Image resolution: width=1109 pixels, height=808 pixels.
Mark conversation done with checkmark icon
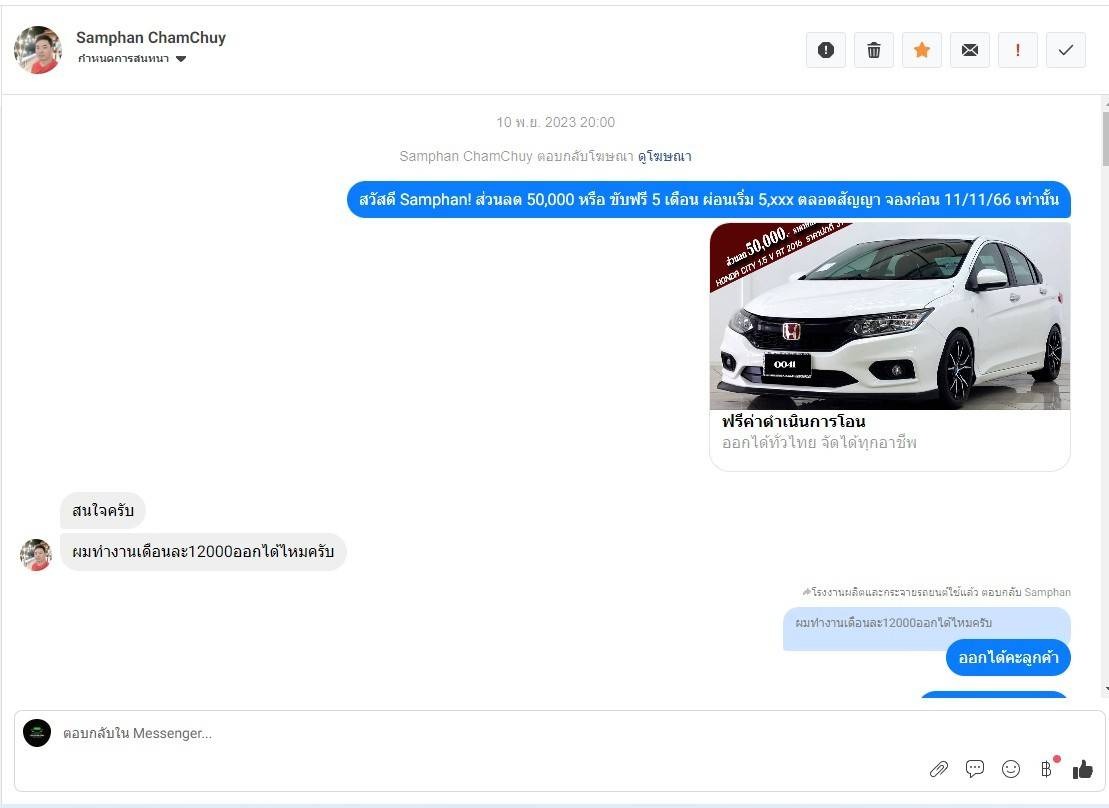tap(1066, 50)
